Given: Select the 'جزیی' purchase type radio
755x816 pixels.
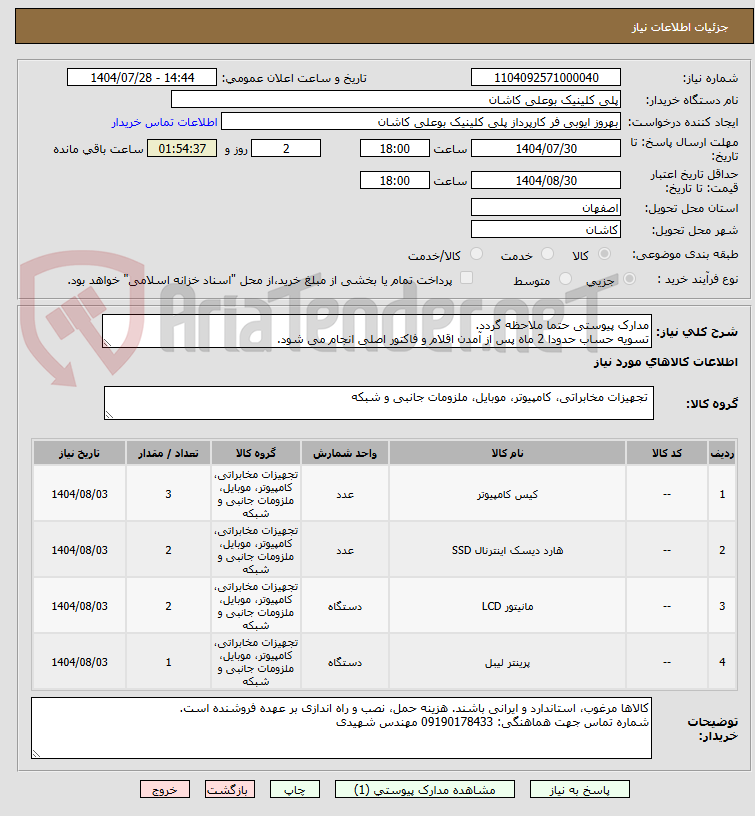Looking at the screenshot, I should (629, 279).
